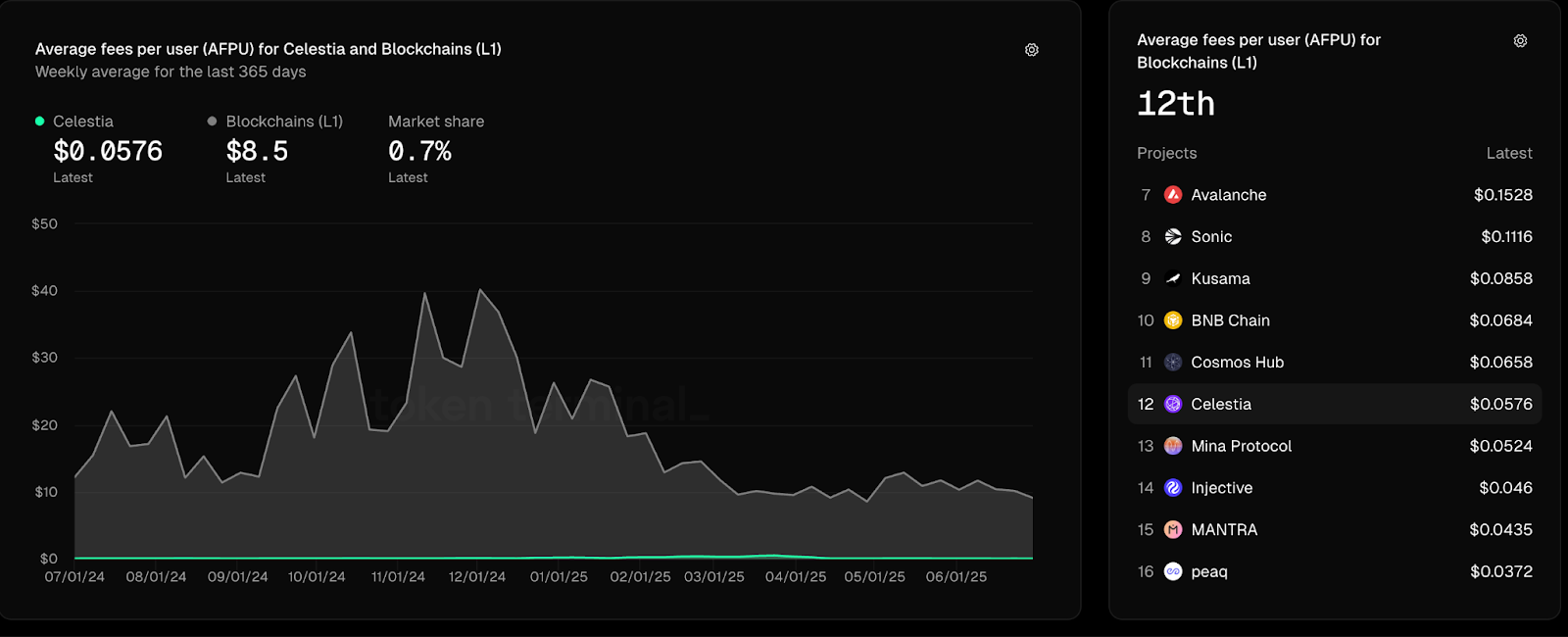The height and width of the screenshot is (637, 1568).
Task: Click Injective's $0.046 value
Action: (1506, 488)
